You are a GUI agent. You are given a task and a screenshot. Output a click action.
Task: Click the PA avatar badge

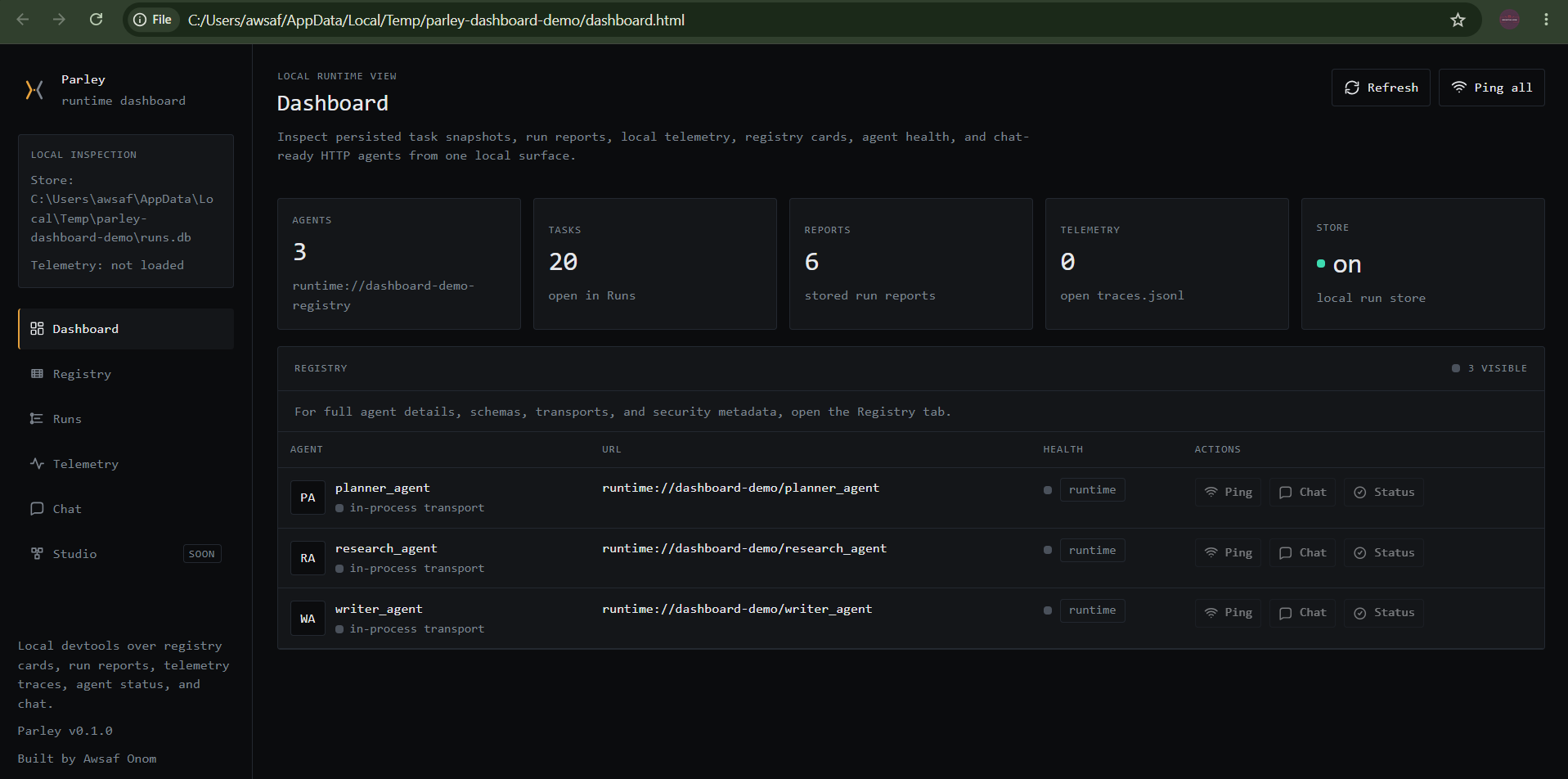pos(308,498)
